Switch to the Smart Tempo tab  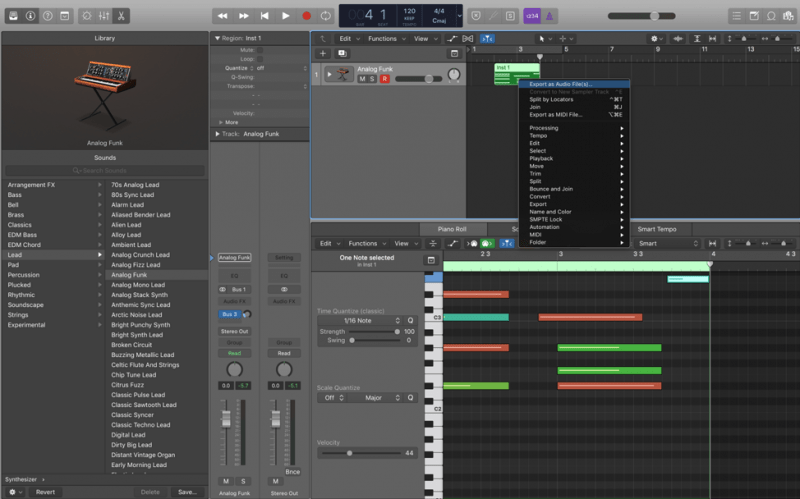657,229
